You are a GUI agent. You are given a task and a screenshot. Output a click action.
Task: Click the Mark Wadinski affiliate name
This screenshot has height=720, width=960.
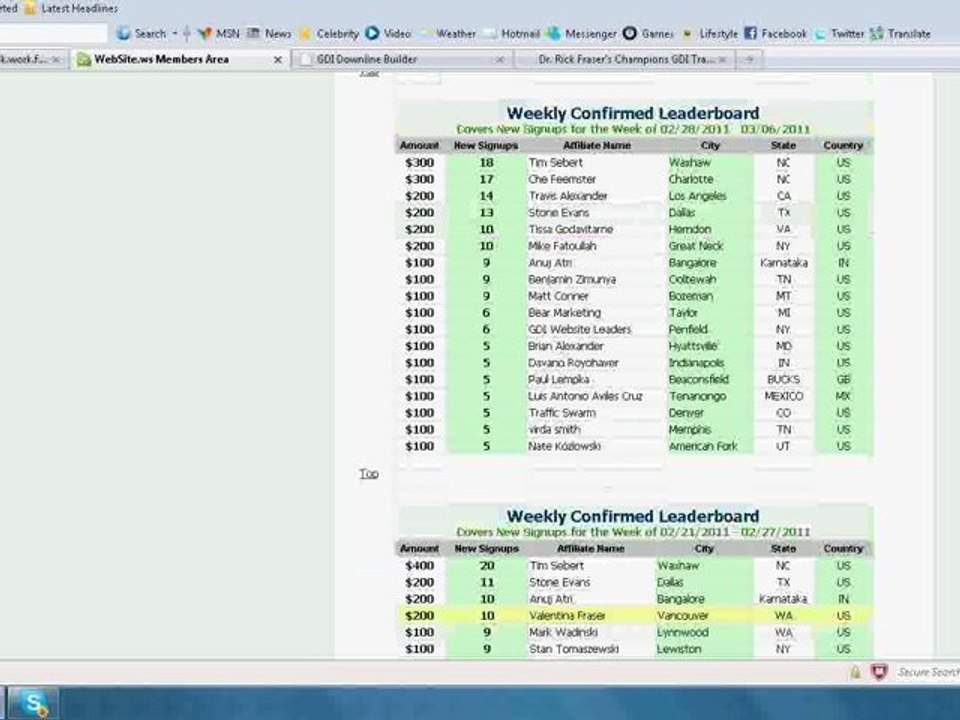[563, 632]
